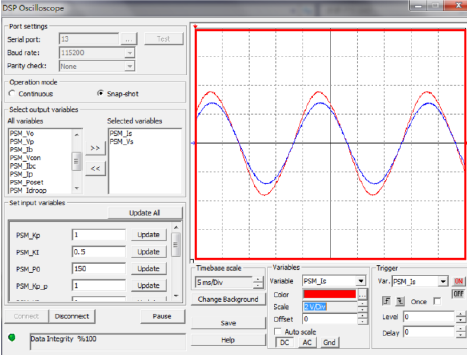Select PSM_Vs in Selected variables list

[121, 142]
